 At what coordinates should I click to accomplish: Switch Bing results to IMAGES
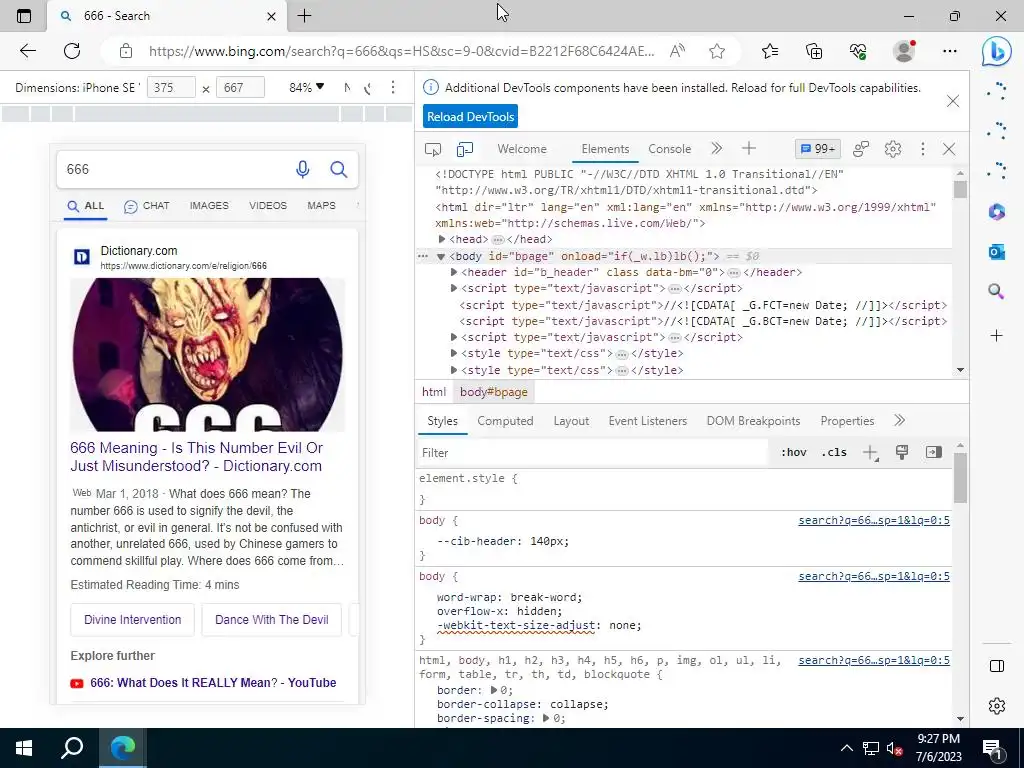click(x=209, y=206)
